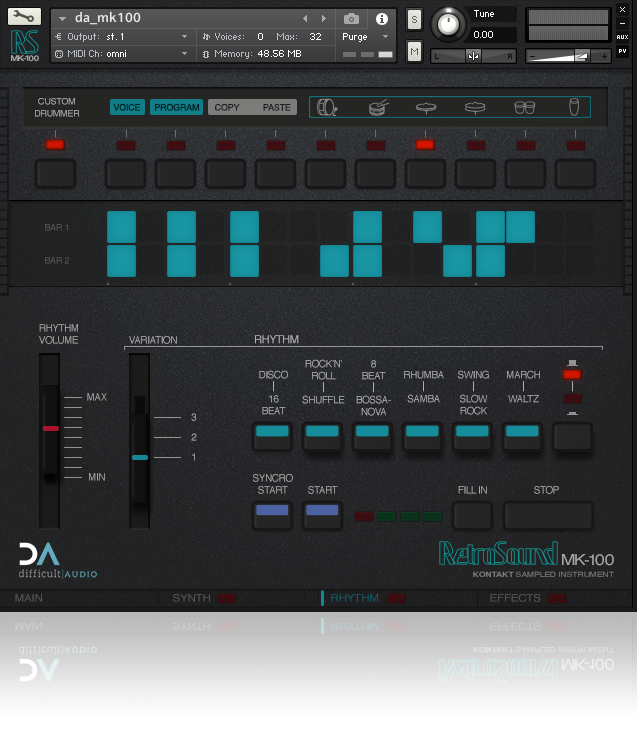Click the camera snapshot icon
Viewport: 637px width, 750px height.
point(351,19)
